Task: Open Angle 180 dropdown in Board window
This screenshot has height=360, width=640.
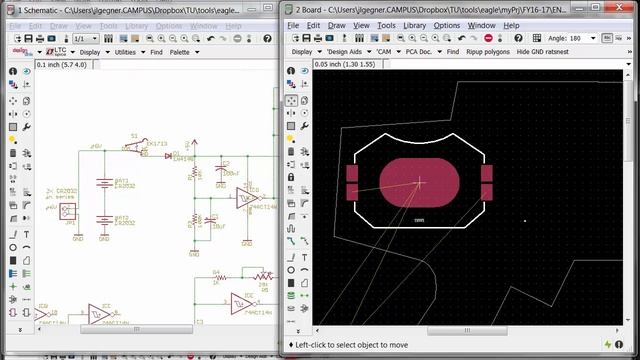Action: point(593,38)
